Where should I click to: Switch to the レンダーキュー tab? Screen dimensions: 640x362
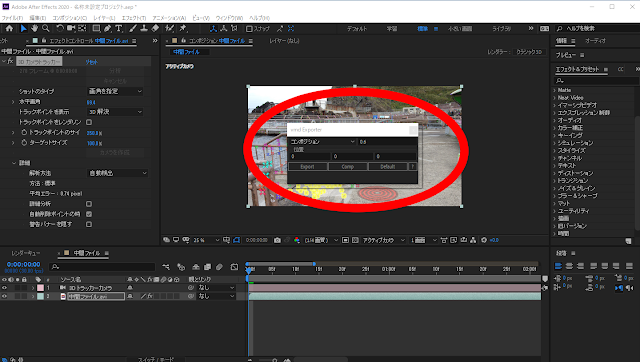point(25,253)
